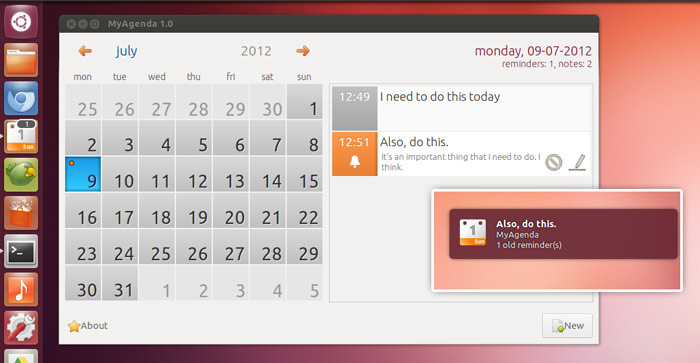The width and height of the screenshot is (700, 363).
Task: Open the reminder 'Also, do this.' in list
Action: [x=462, y=154]
